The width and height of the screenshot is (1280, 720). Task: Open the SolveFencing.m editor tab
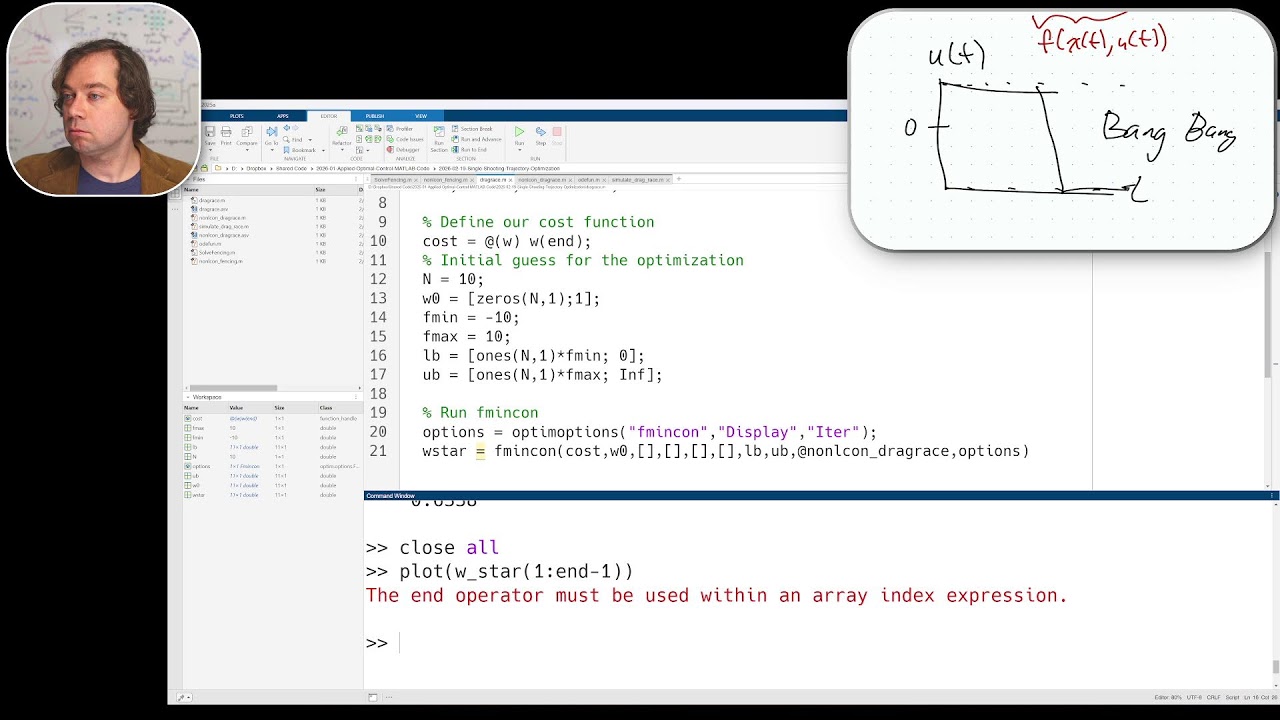395,180
